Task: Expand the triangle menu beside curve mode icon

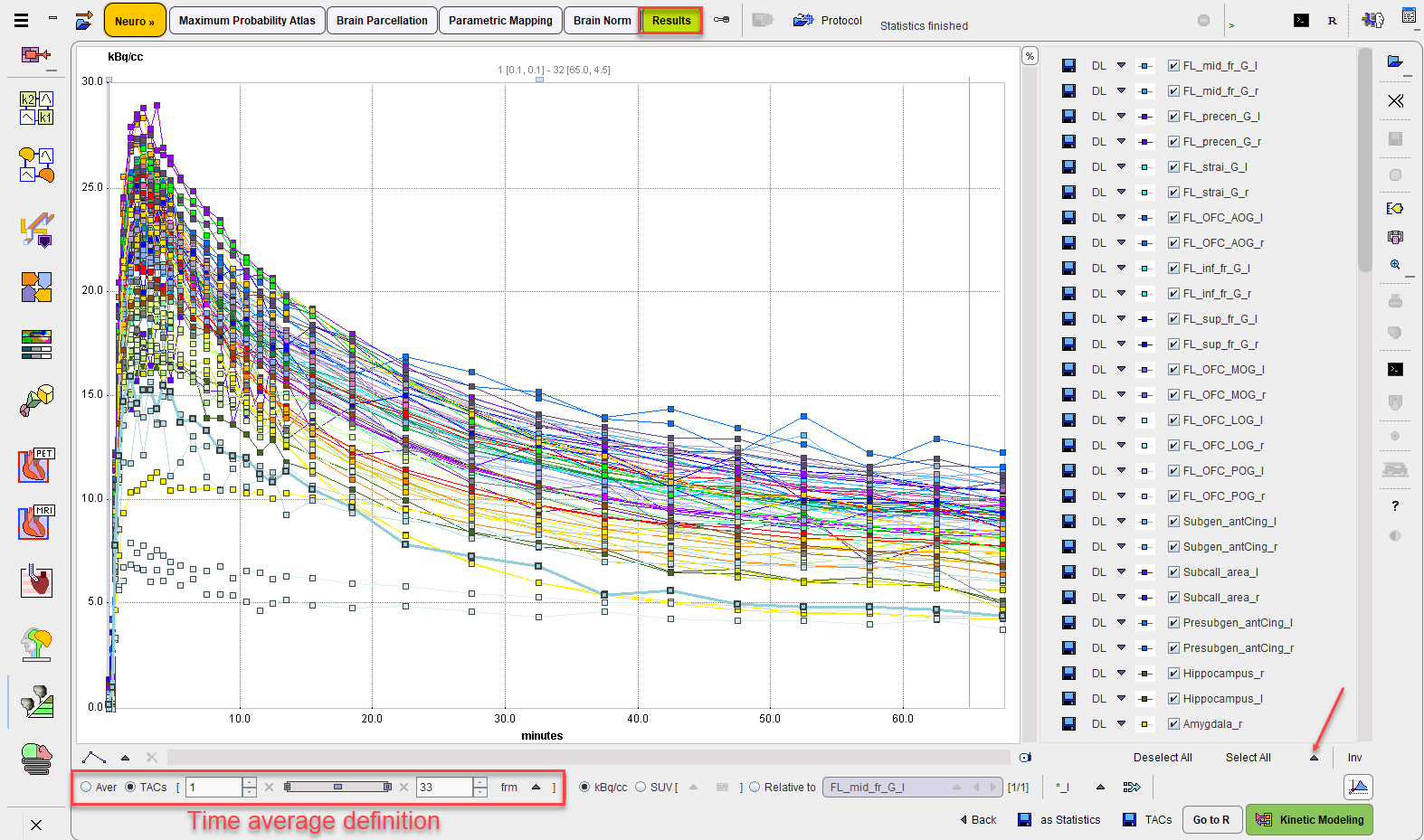Action: pos(125,758)
